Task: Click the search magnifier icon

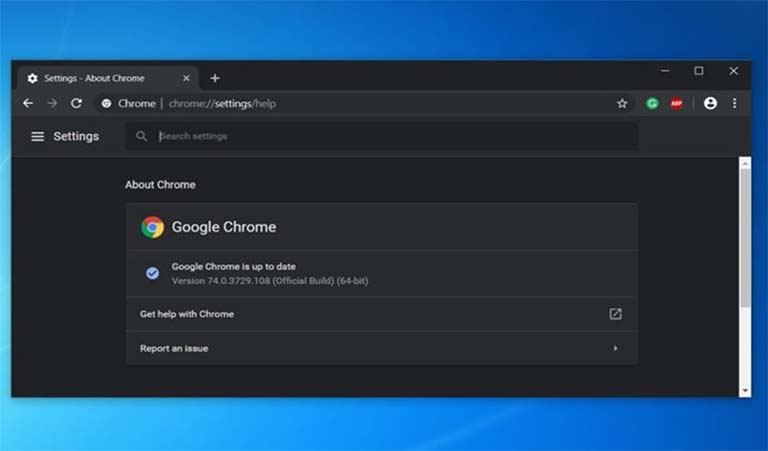Action: tap(142, 136)
